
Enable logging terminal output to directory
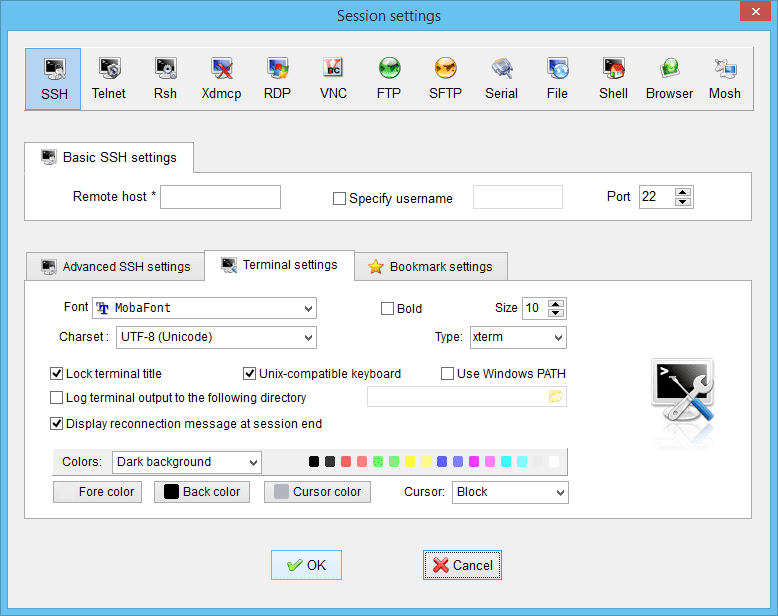tap(57, 398)
